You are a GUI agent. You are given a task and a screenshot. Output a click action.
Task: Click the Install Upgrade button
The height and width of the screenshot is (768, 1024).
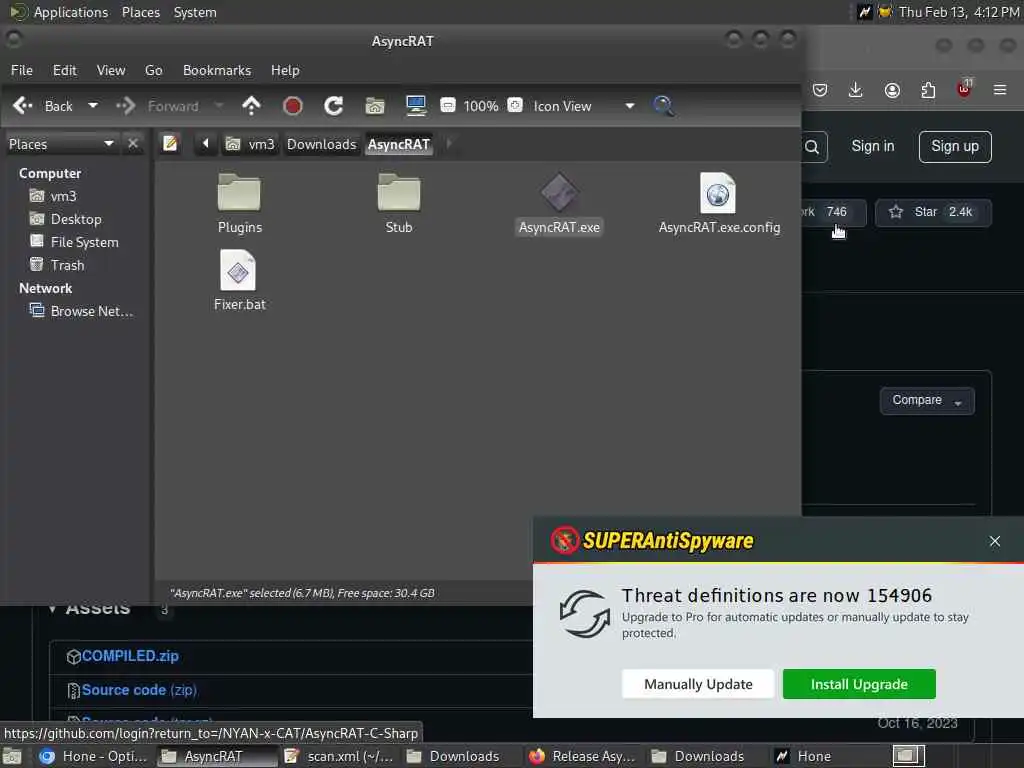(859, 684)
